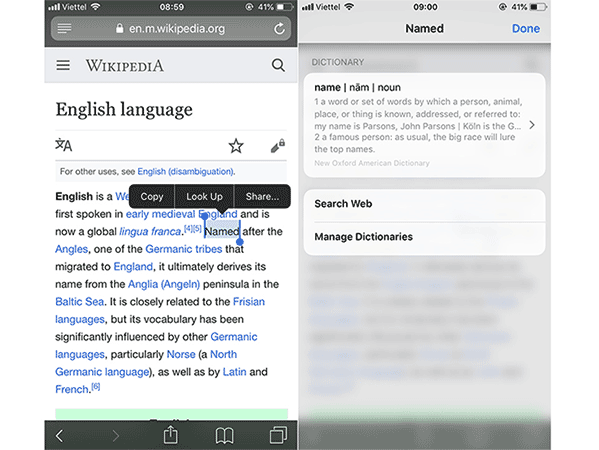Tap the Wikipedia wordmark logo
This screenshot has width=599, height=450.
[x=125, y=65]
